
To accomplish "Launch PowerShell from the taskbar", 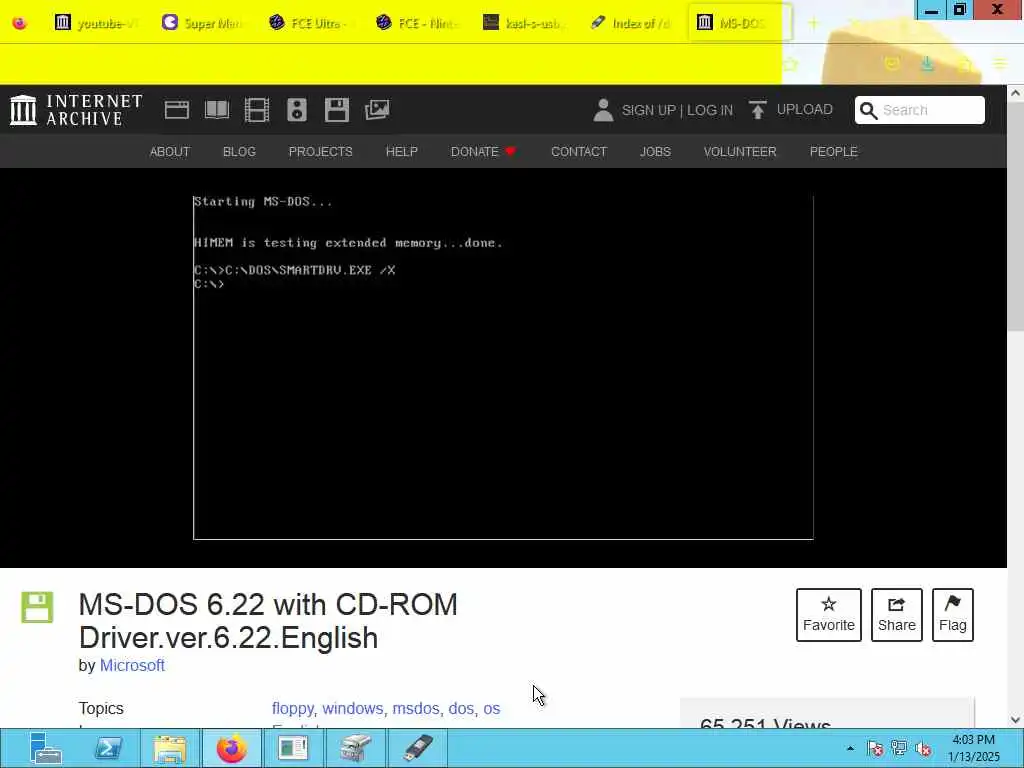I will 108,748.
